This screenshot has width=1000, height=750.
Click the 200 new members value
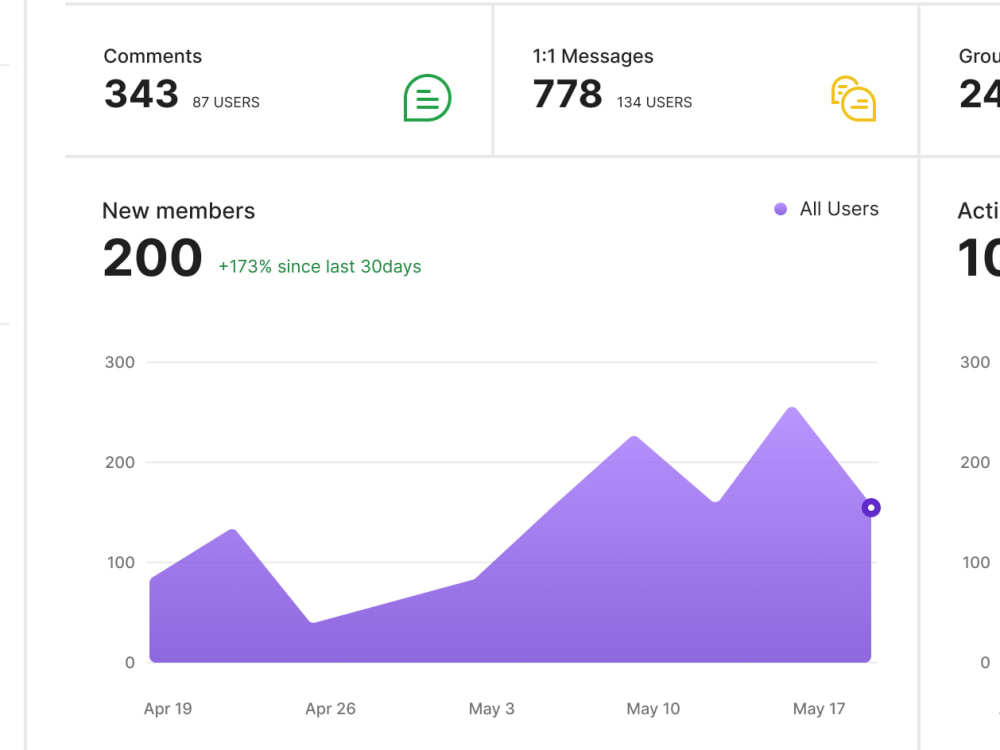152,258
